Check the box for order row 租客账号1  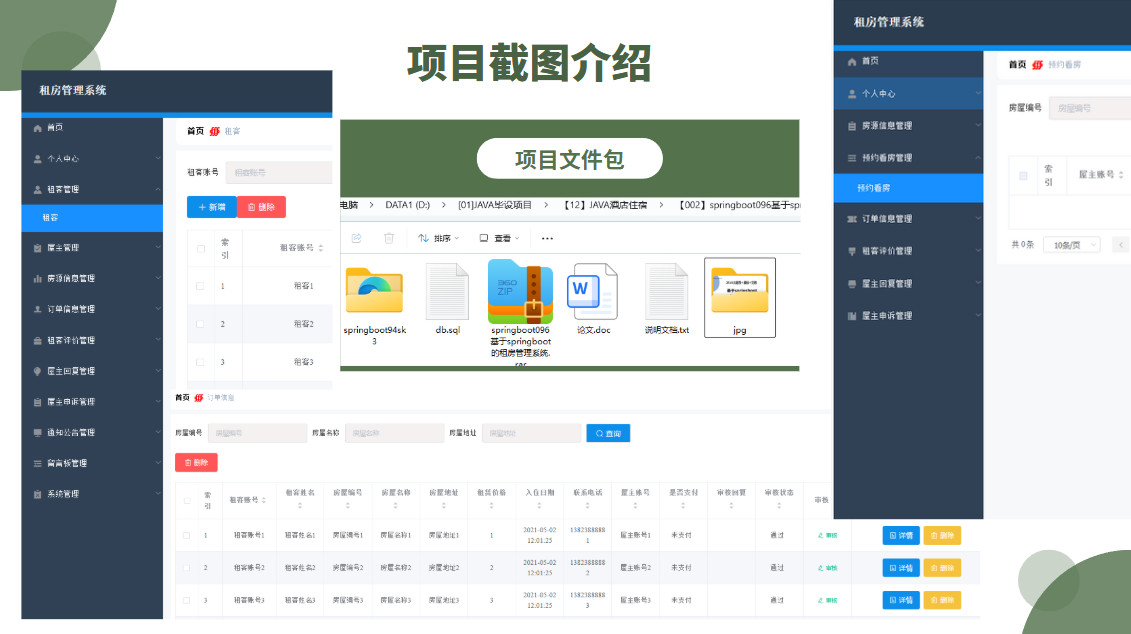tap(187, 535)
